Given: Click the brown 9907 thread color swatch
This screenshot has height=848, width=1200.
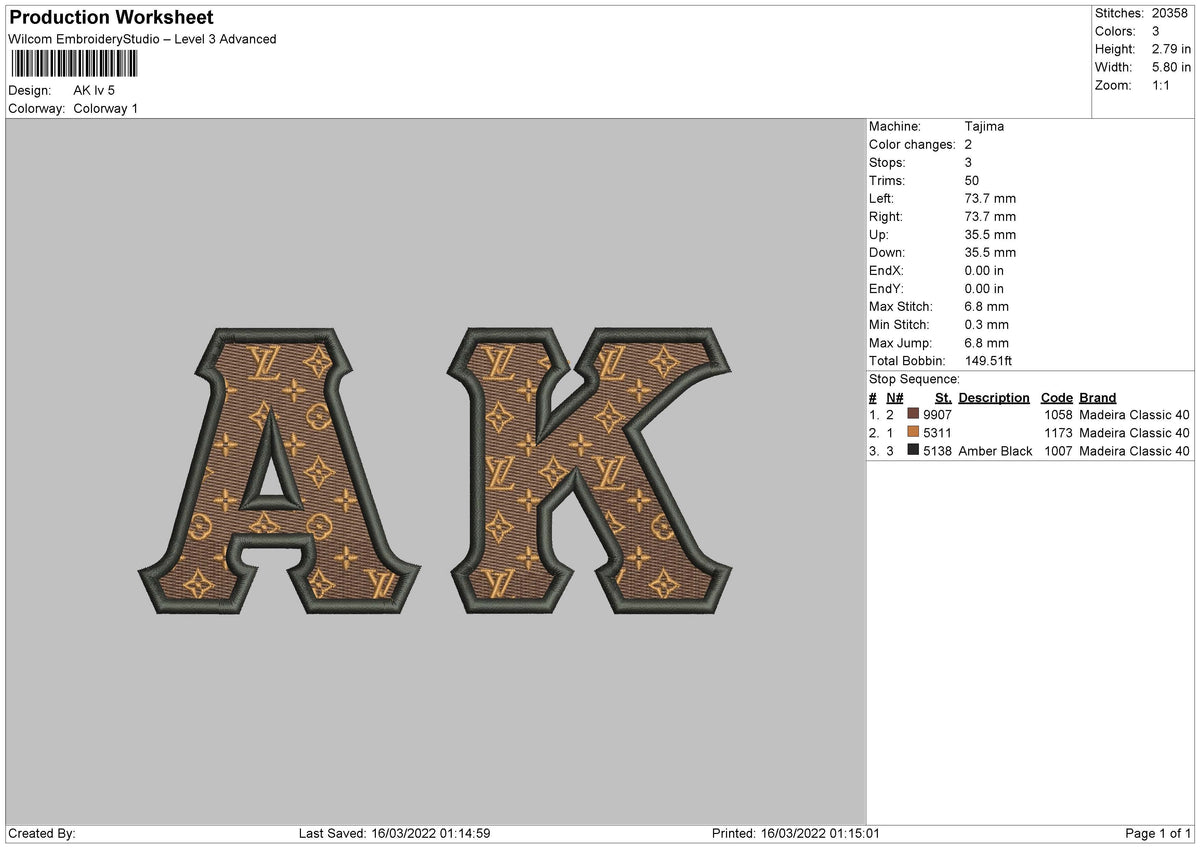Looking at the screenshot, I should 913,415.
